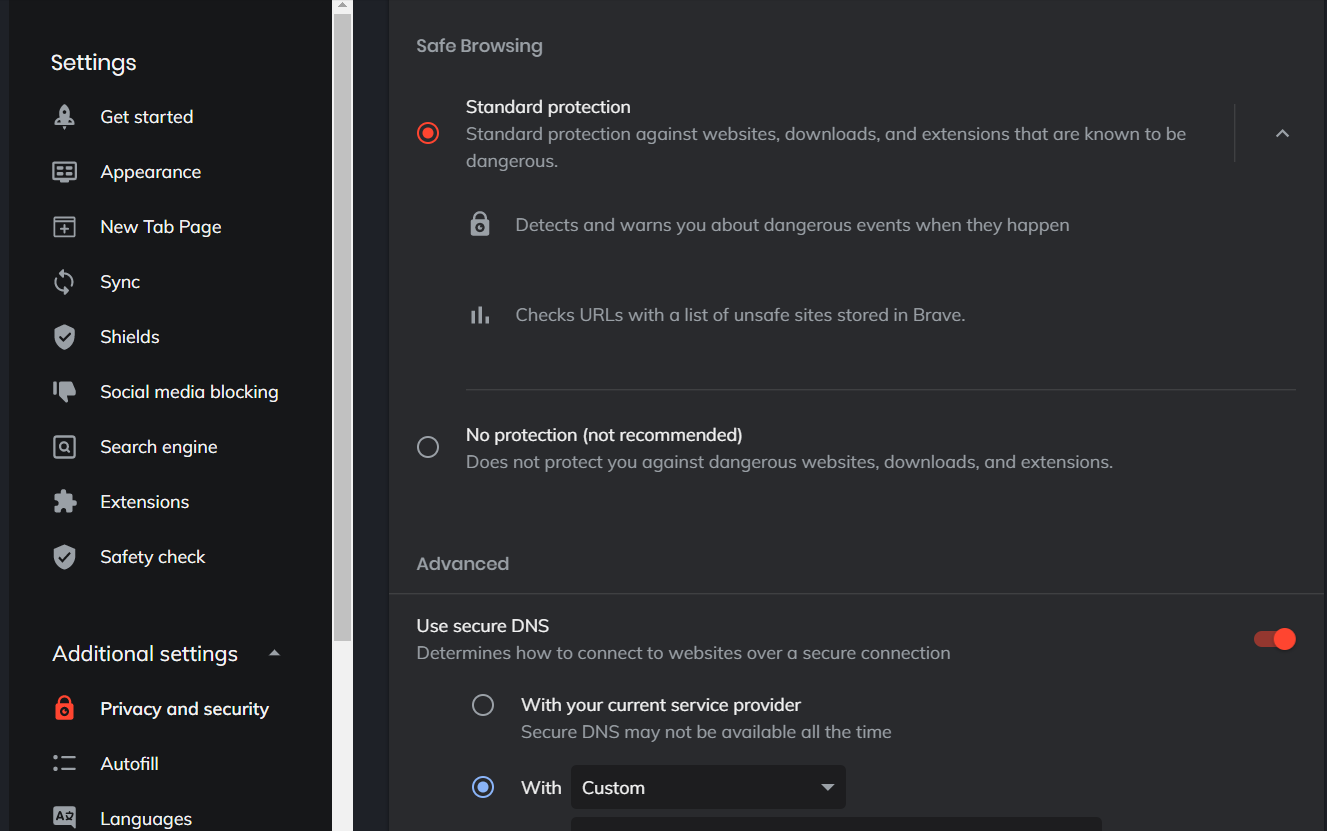Choose With your current service provider option
Image resolution: width=1327 pixels, height=831 pixels.
pos(483,705)
